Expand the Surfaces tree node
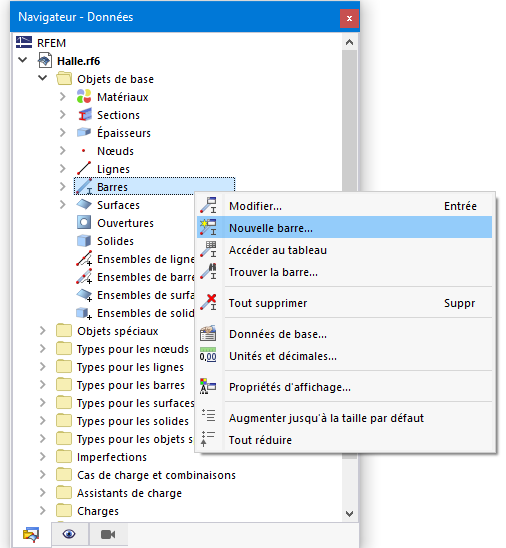This screenshot has height=548, width=506. (63, 204)
